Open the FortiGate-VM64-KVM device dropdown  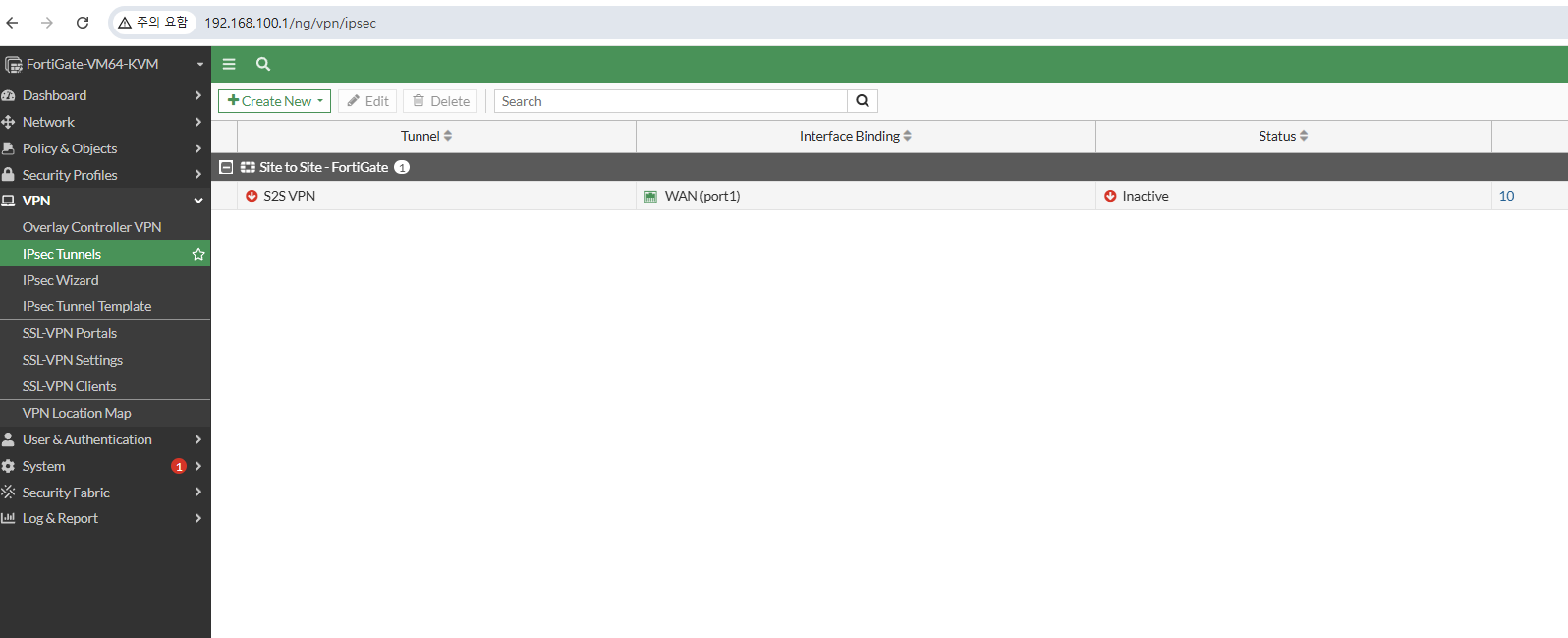(105, 64)
